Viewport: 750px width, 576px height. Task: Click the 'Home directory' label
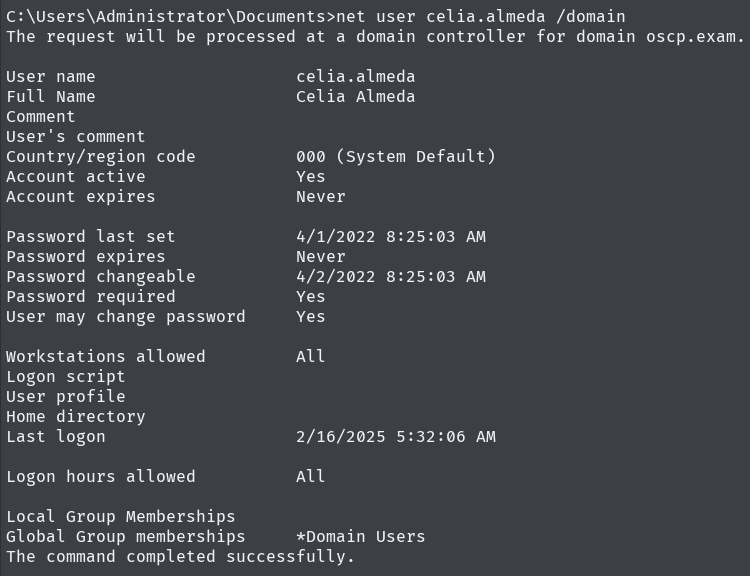coord(75,416)
